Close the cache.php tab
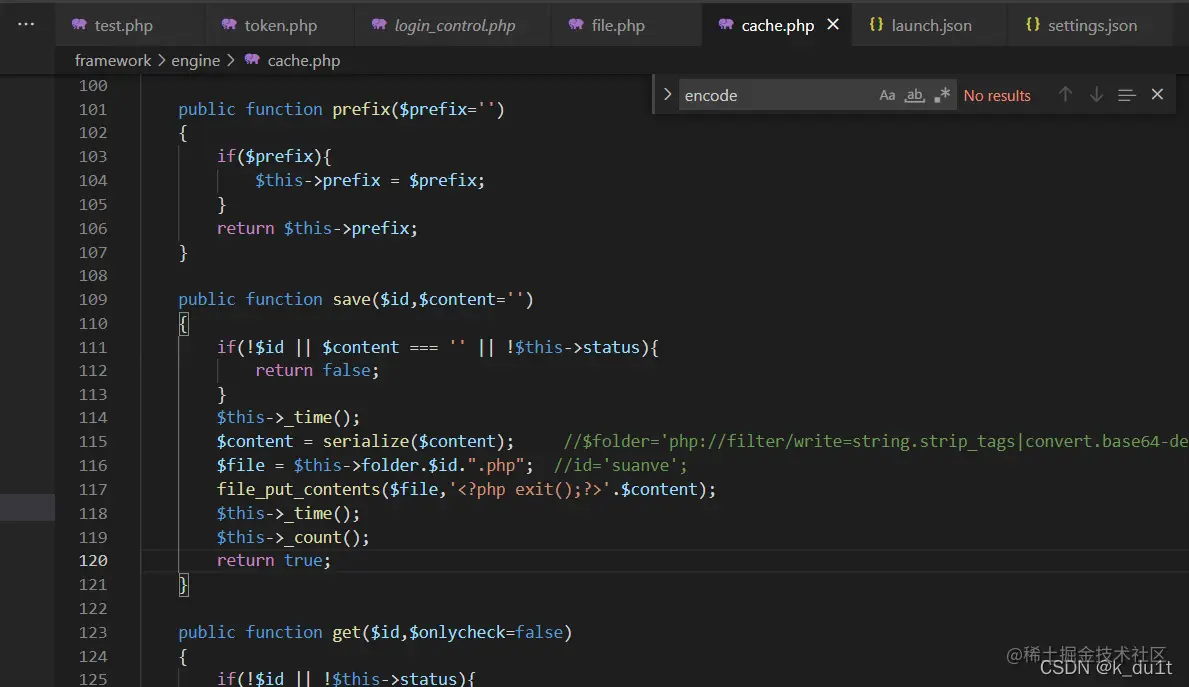This screenshot has width=1189, height=687. point(833,25)
